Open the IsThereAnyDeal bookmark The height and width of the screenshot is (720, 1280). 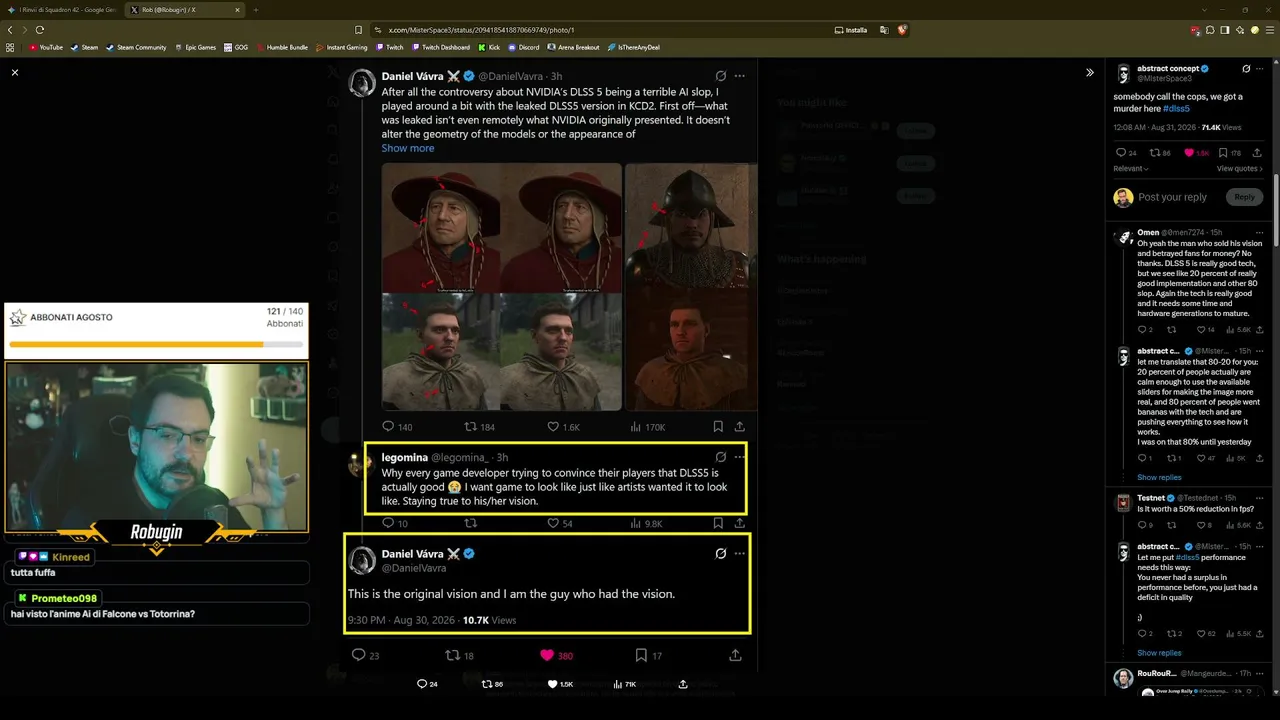[633, 47]
